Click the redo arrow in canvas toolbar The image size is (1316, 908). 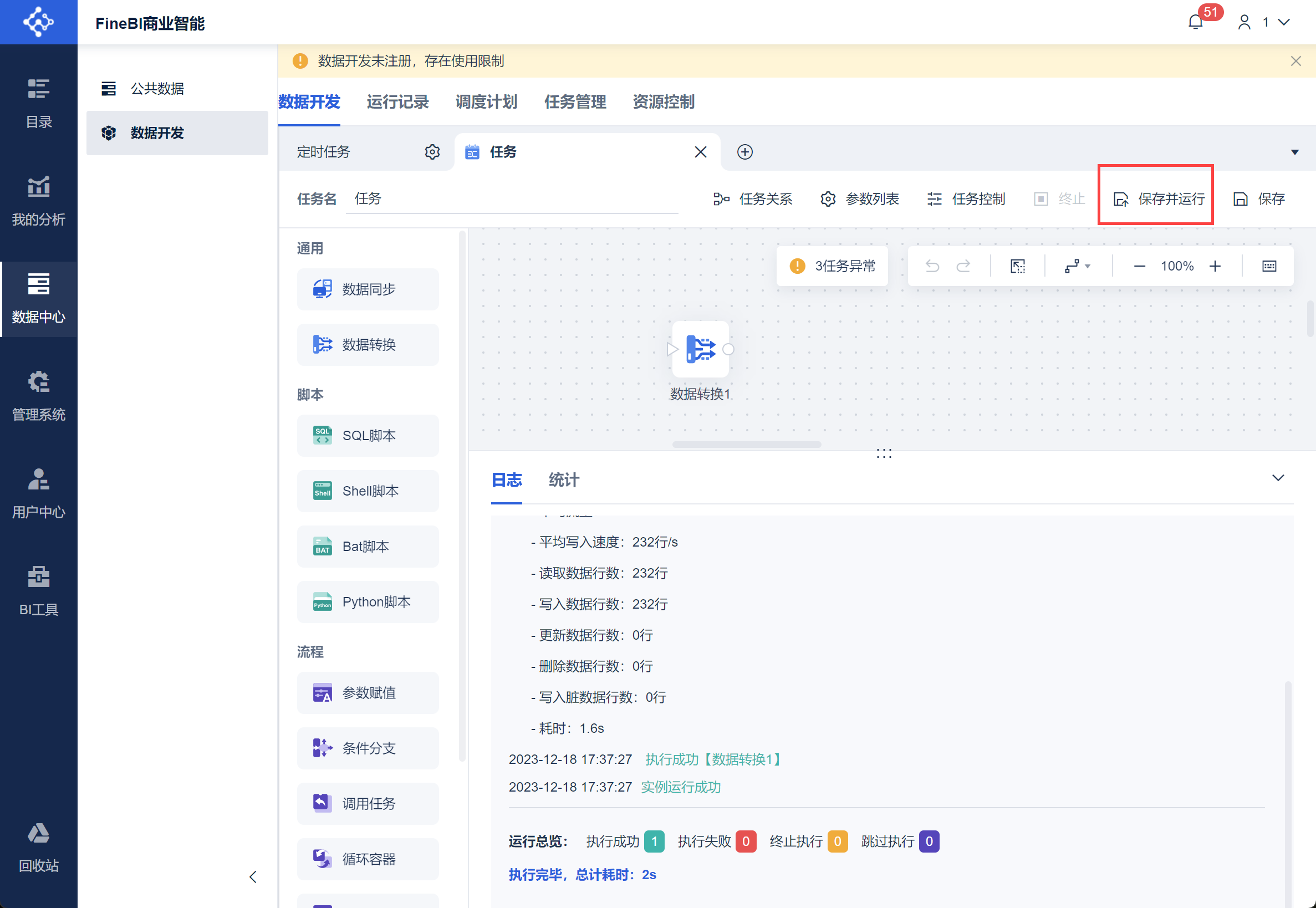[963, 266]
